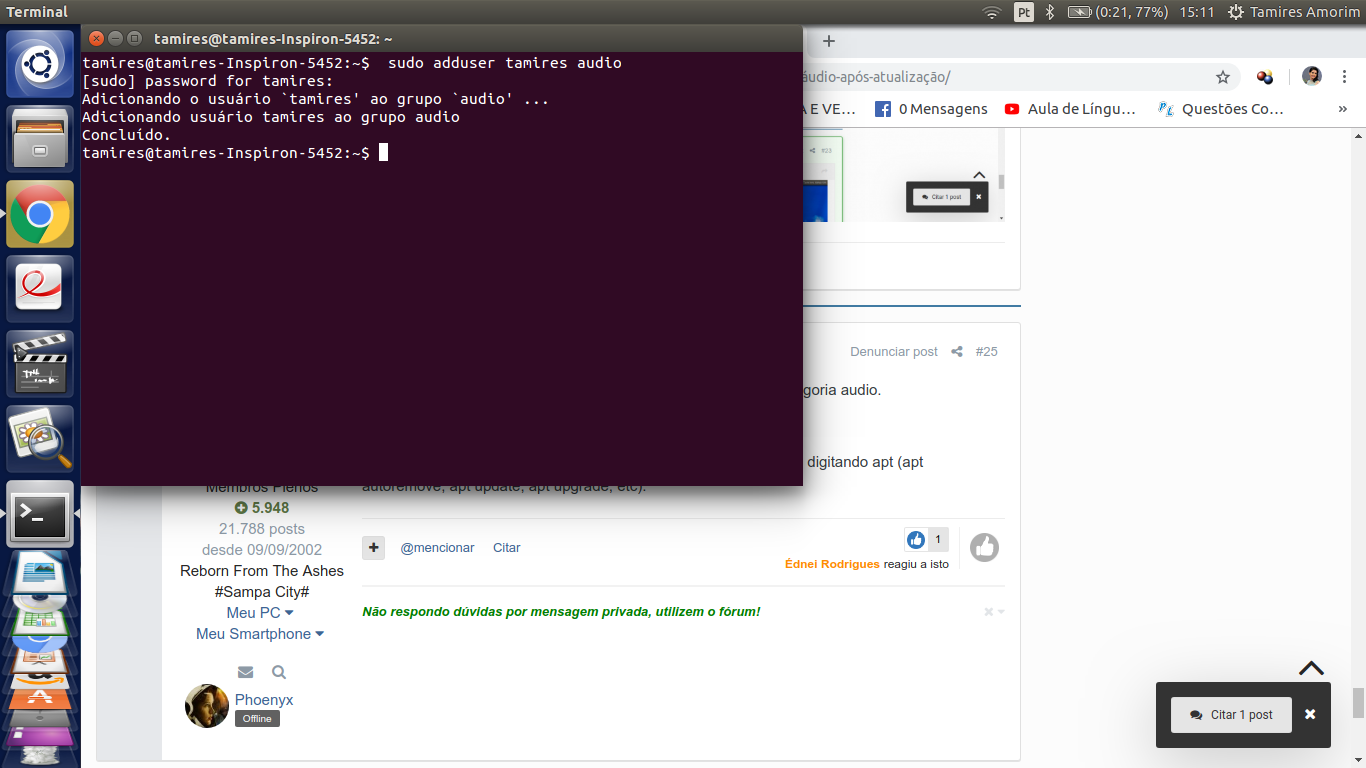Click the '5.948' reputation score
1366x768 pixels.
tap(262, 508)
